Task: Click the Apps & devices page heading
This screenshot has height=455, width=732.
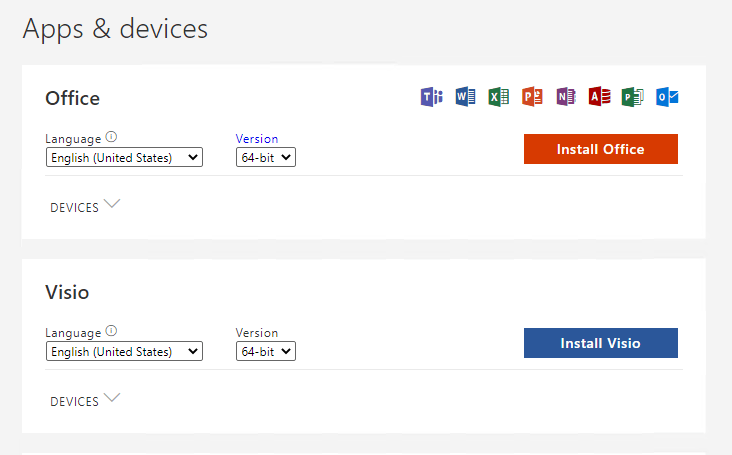Action: click(115, 29)
